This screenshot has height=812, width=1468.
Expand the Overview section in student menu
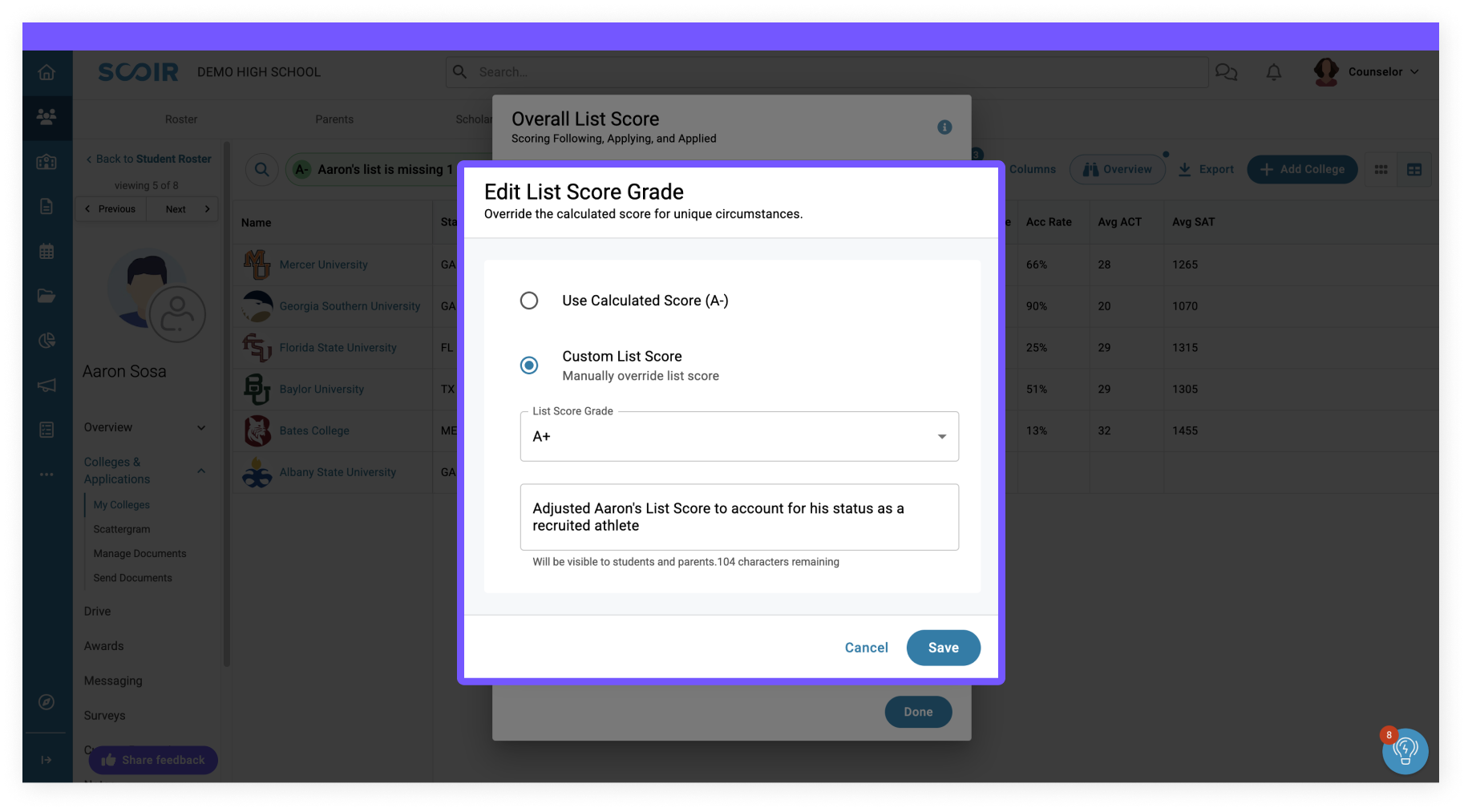click(x=145, y=428)
